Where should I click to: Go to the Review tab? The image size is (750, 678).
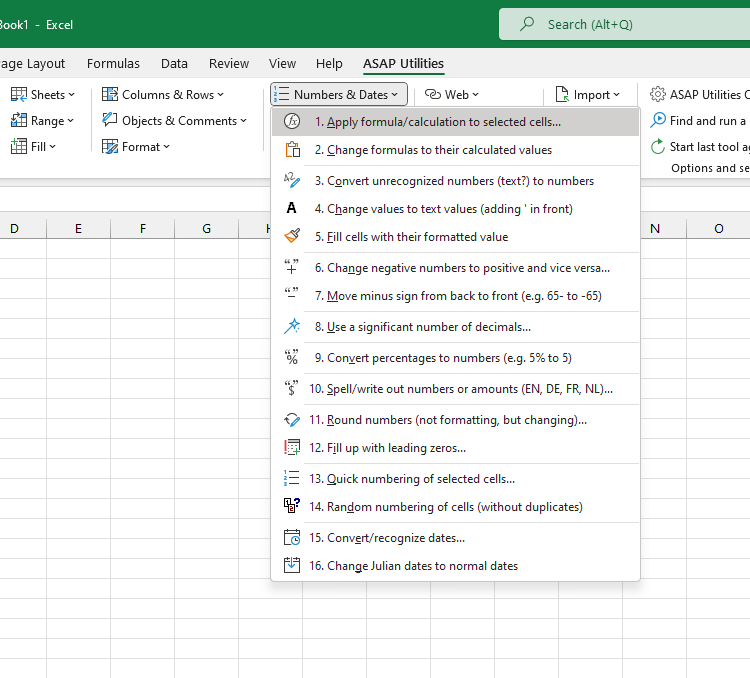click(229, 63)
